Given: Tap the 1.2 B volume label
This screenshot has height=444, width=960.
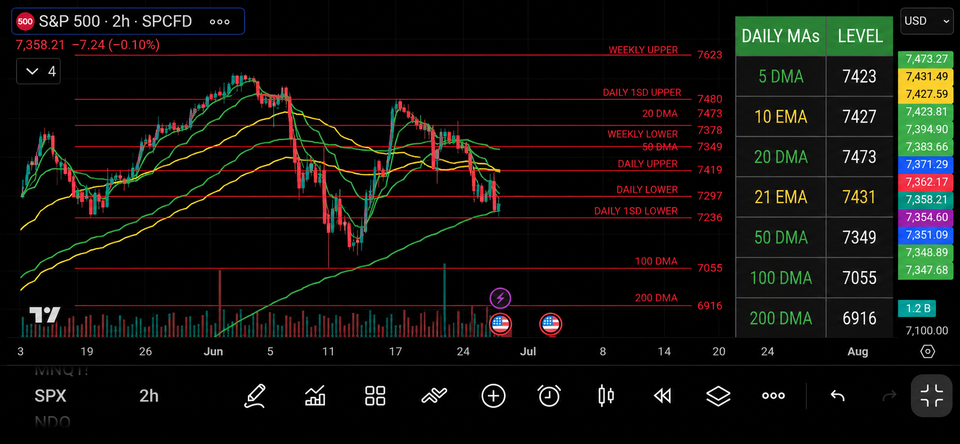Looking at the screenshot, I should (917, 309).
